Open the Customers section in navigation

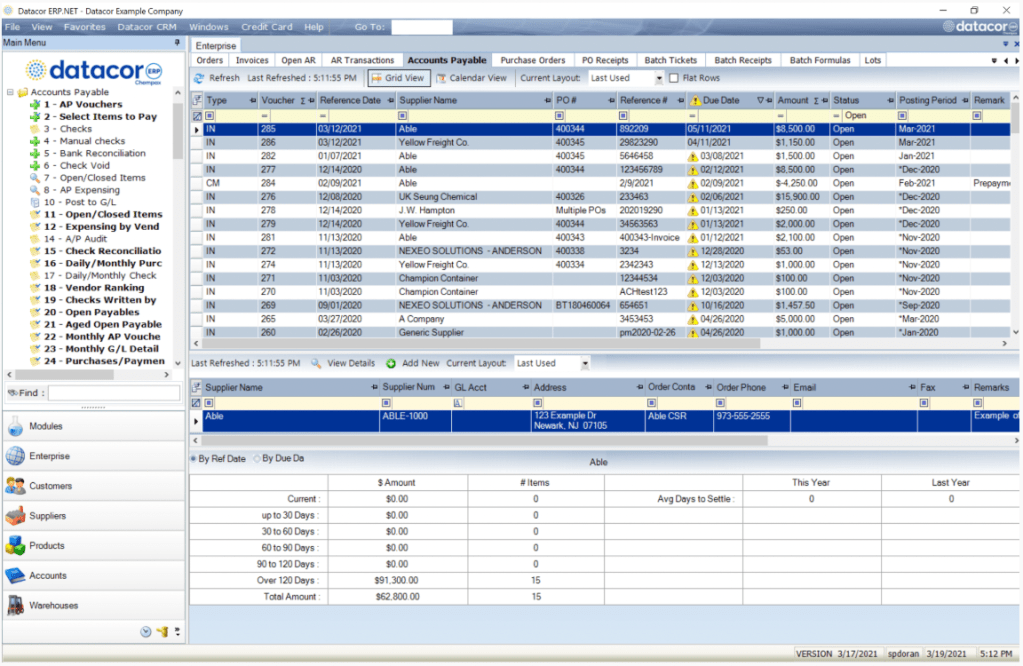tap(15, 486)
